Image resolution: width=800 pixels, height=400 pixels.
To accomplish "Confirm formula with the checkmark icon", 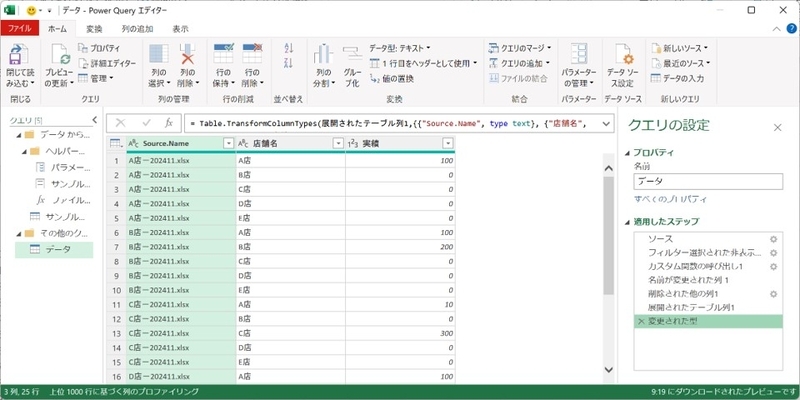I will (x=146, y=123).
